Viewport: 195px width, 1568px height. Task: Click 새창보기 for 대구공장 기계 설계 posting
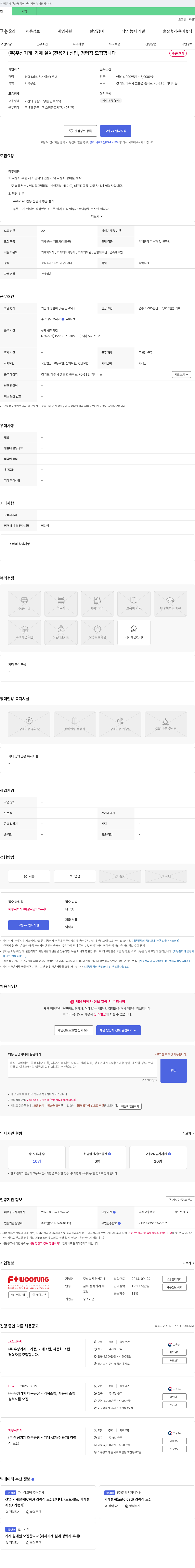[x=174, y=1449]
